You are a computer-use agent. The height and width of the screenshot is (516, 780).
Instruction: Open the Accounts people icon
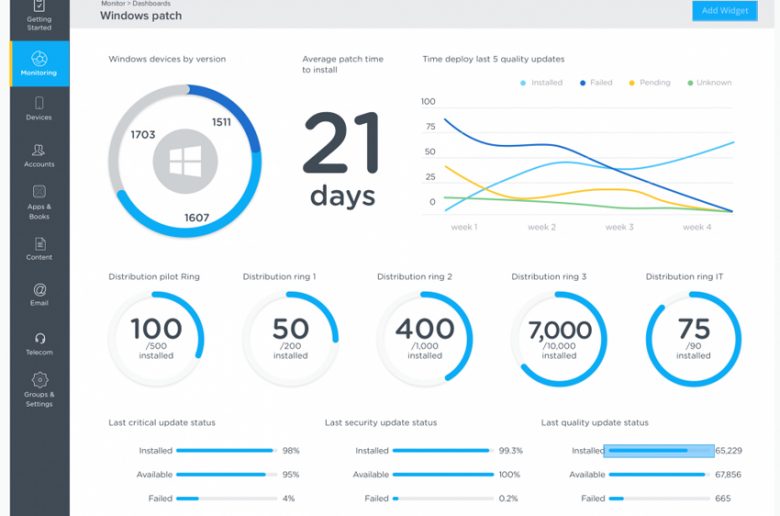click(39, 150)
